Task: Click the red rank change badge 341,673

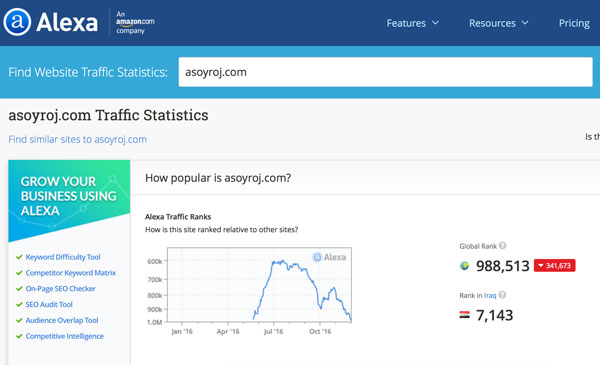Action: coord(554,266)
